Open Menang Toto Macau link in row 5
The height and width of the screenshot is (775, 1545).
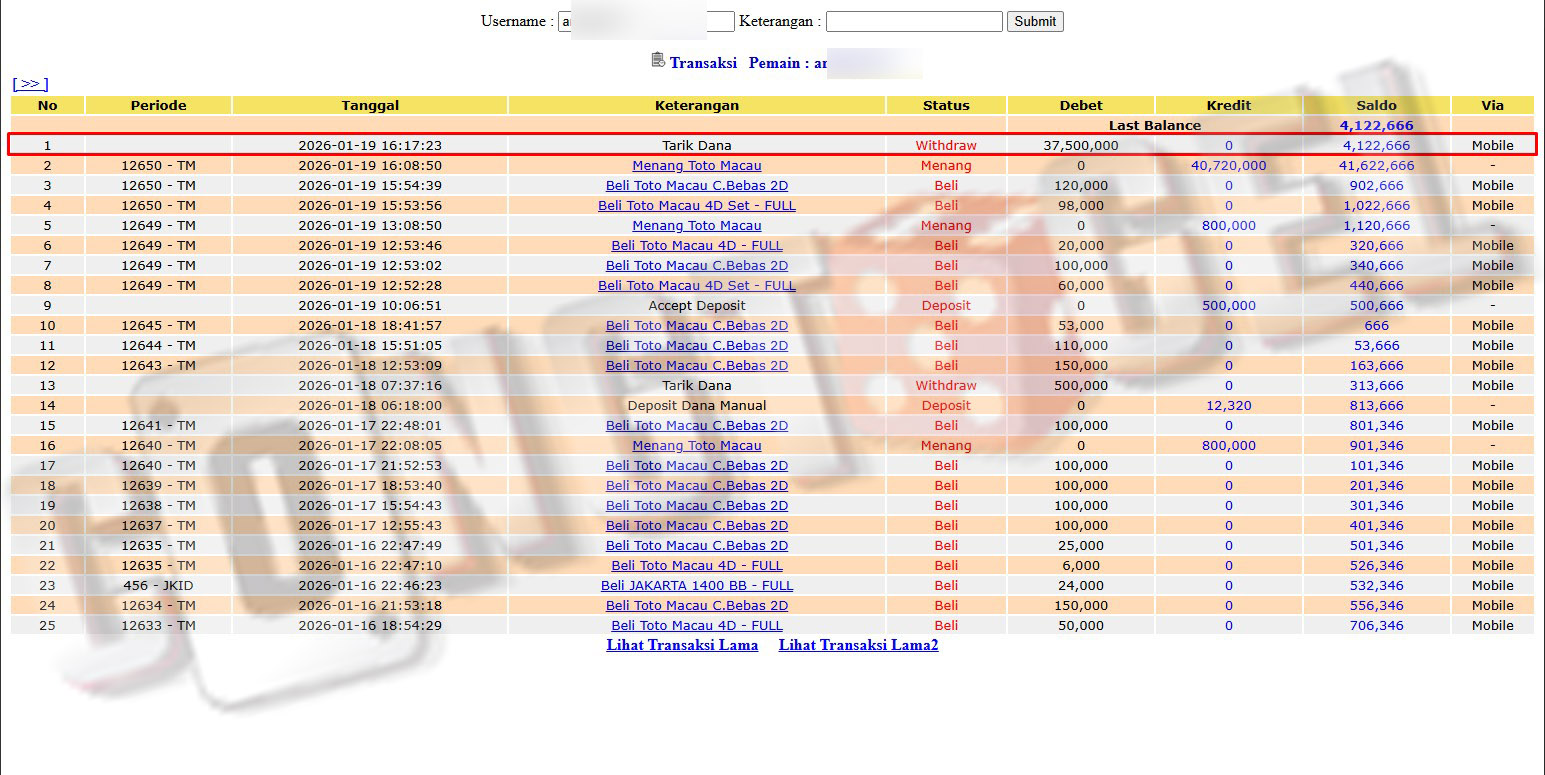point(696,226)
